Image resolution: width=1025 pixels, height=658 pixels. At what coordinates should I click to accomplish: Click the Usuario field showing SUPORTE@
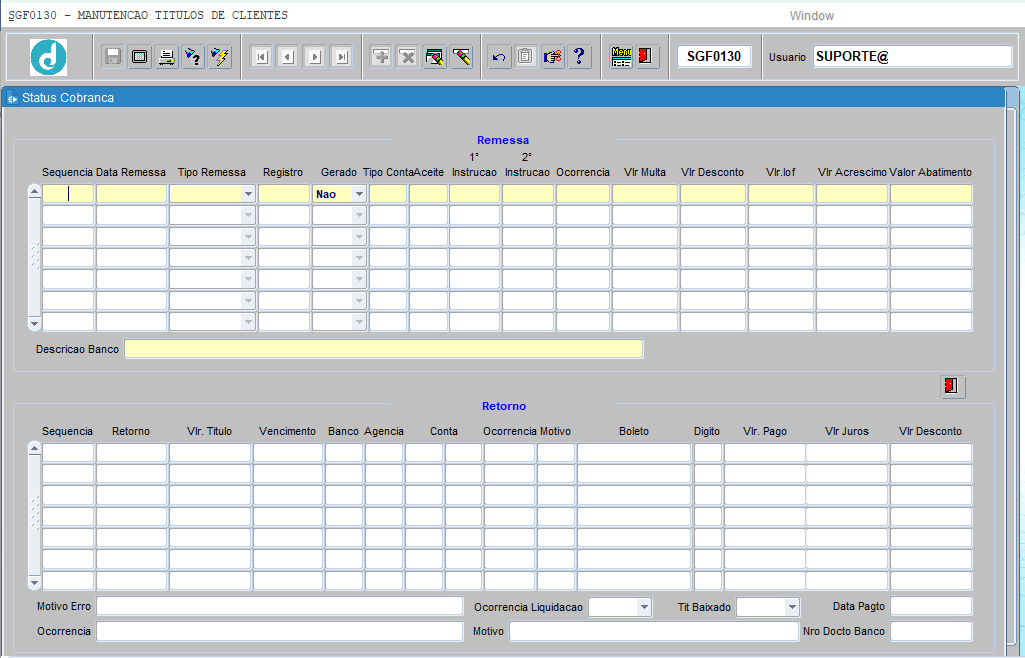(x=913, y=56)
